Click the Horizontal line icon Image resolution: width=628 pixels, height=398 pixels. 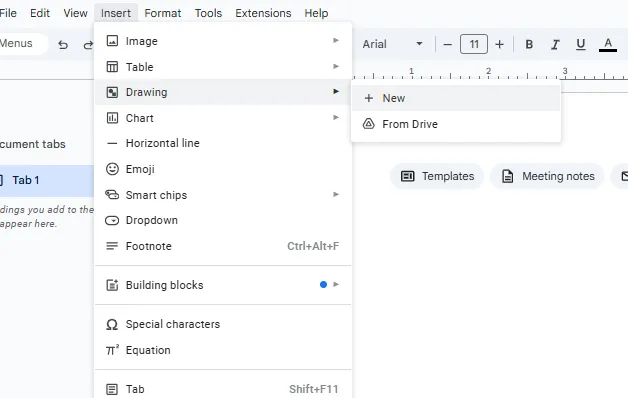point(112,143)
